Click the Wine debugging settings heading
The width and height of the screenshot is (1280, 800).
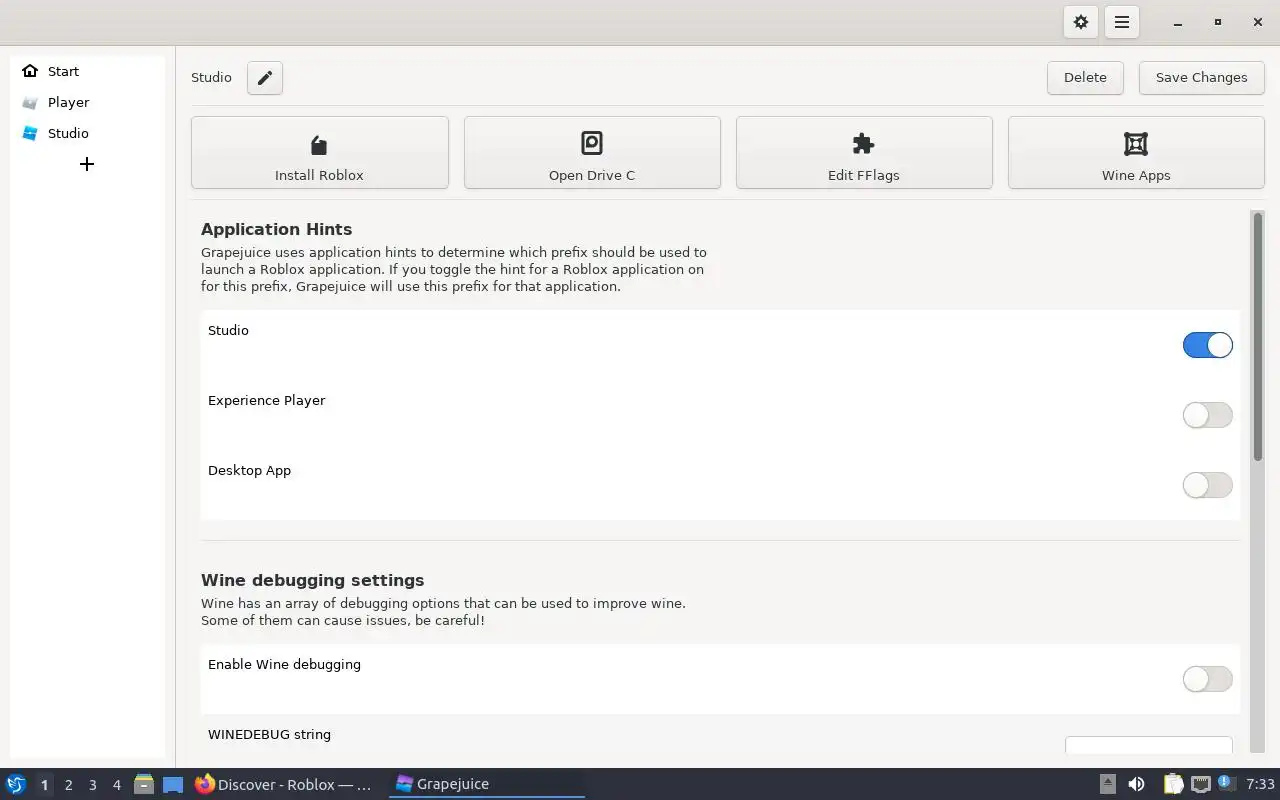[x=312, y=580]
